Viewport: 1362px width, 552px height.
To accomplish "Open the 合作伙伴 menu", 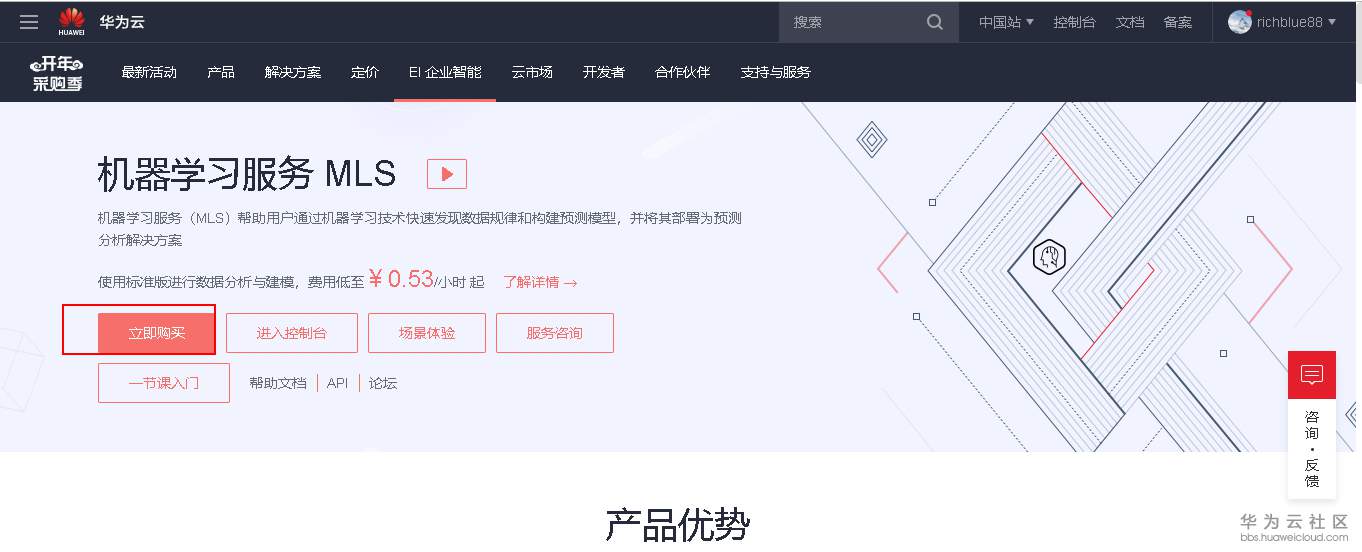I will click(683, 72).
